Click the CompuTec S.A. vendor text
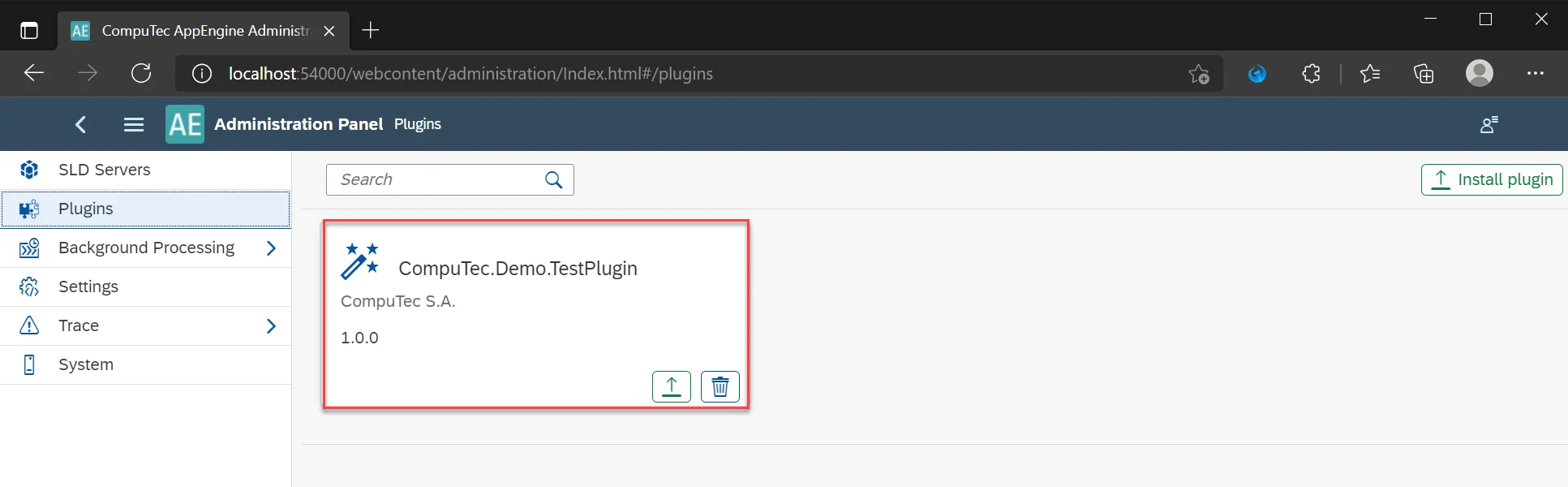1568x487 pixels. point(398,301)
